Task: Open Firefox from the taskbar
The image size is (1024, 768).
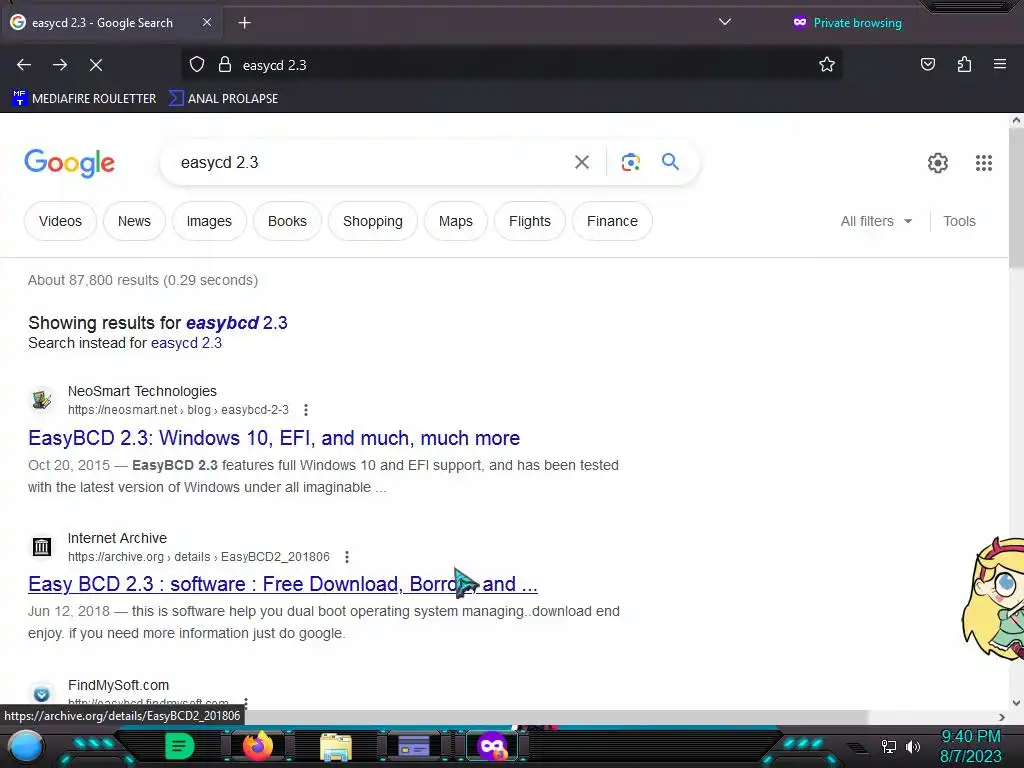Action: pos(258,746)
